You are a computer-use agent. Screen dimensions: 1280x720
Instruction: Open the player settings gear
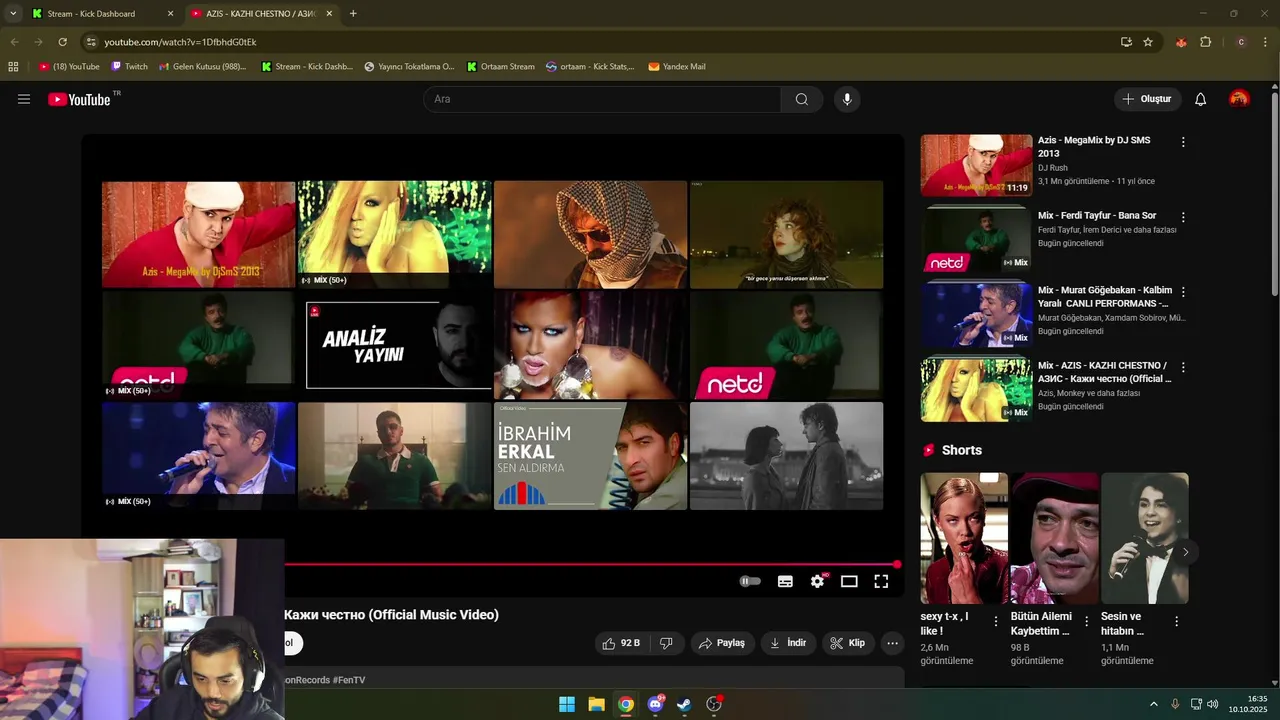pyautogui.click(x=818, y=581)
